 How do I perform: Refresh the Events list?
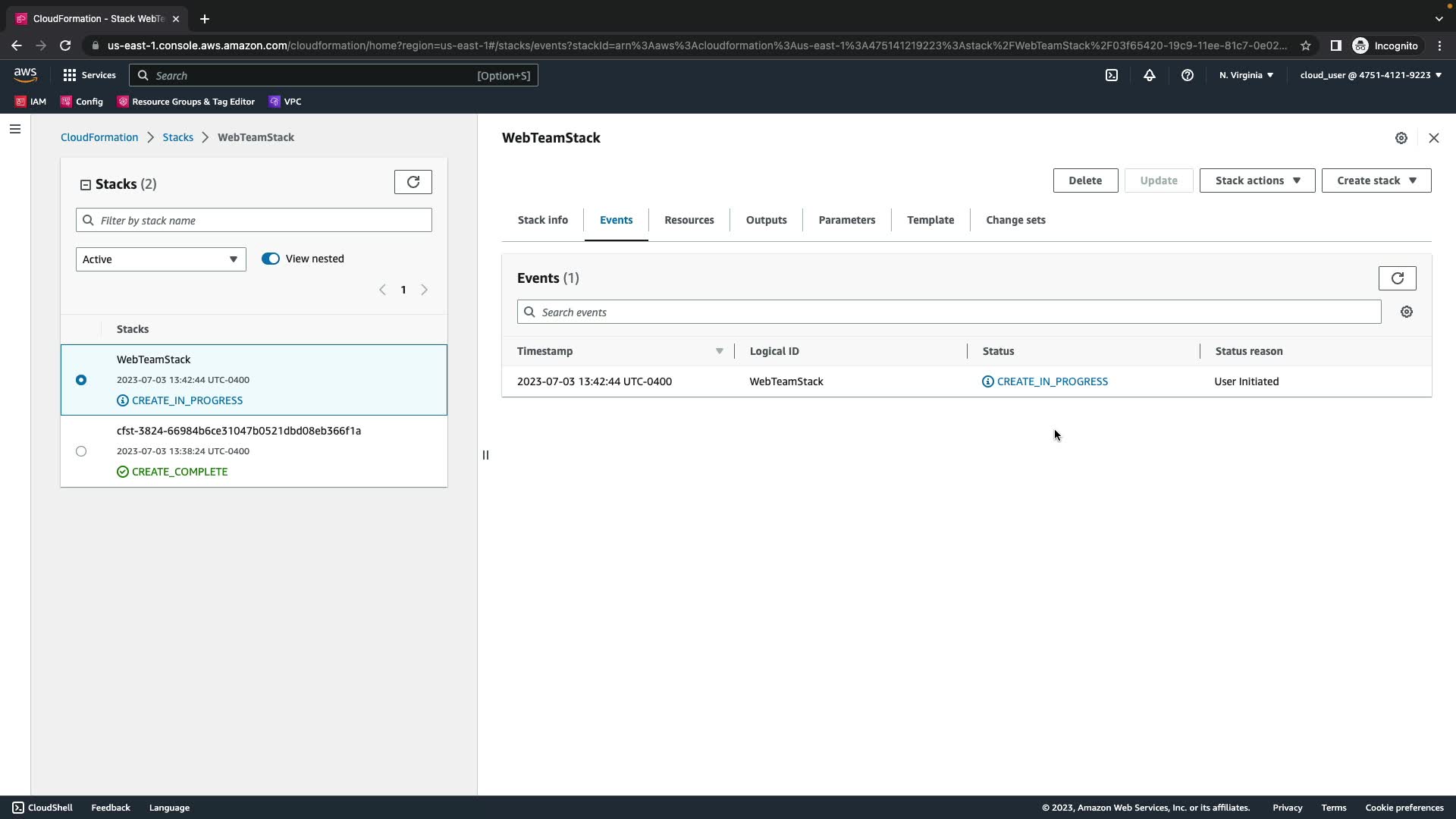[x=1397, y=278]
